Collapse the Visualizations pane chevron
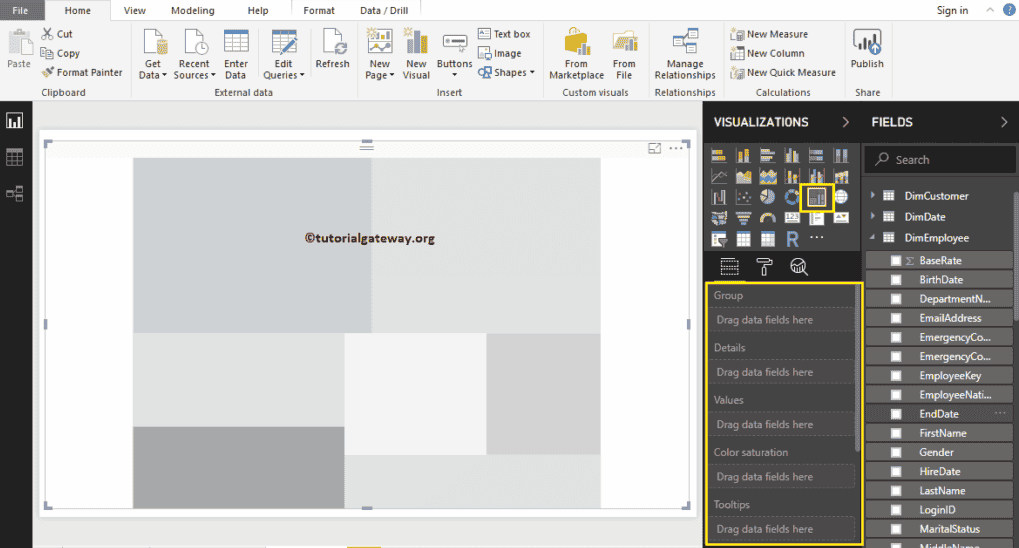Screen dimensions: 1019x548 [x=845, y=122]
